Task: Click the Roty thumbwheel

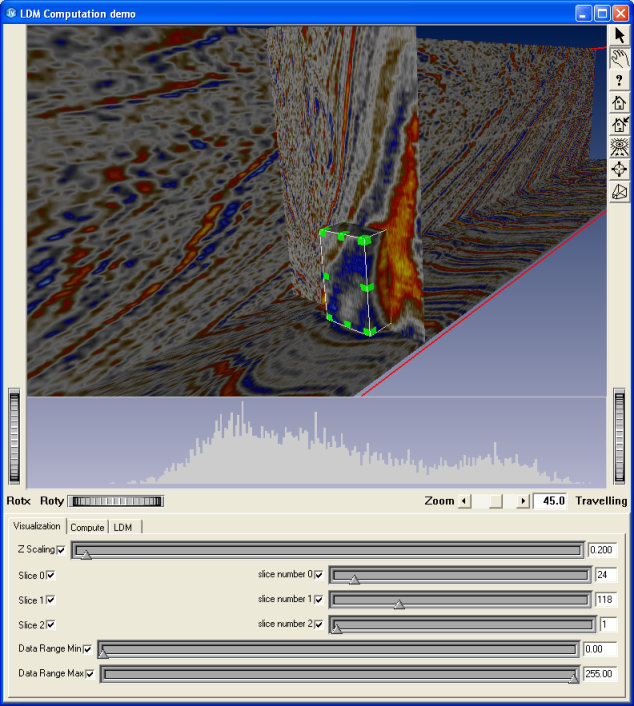Action: click(x=116, y=501)
